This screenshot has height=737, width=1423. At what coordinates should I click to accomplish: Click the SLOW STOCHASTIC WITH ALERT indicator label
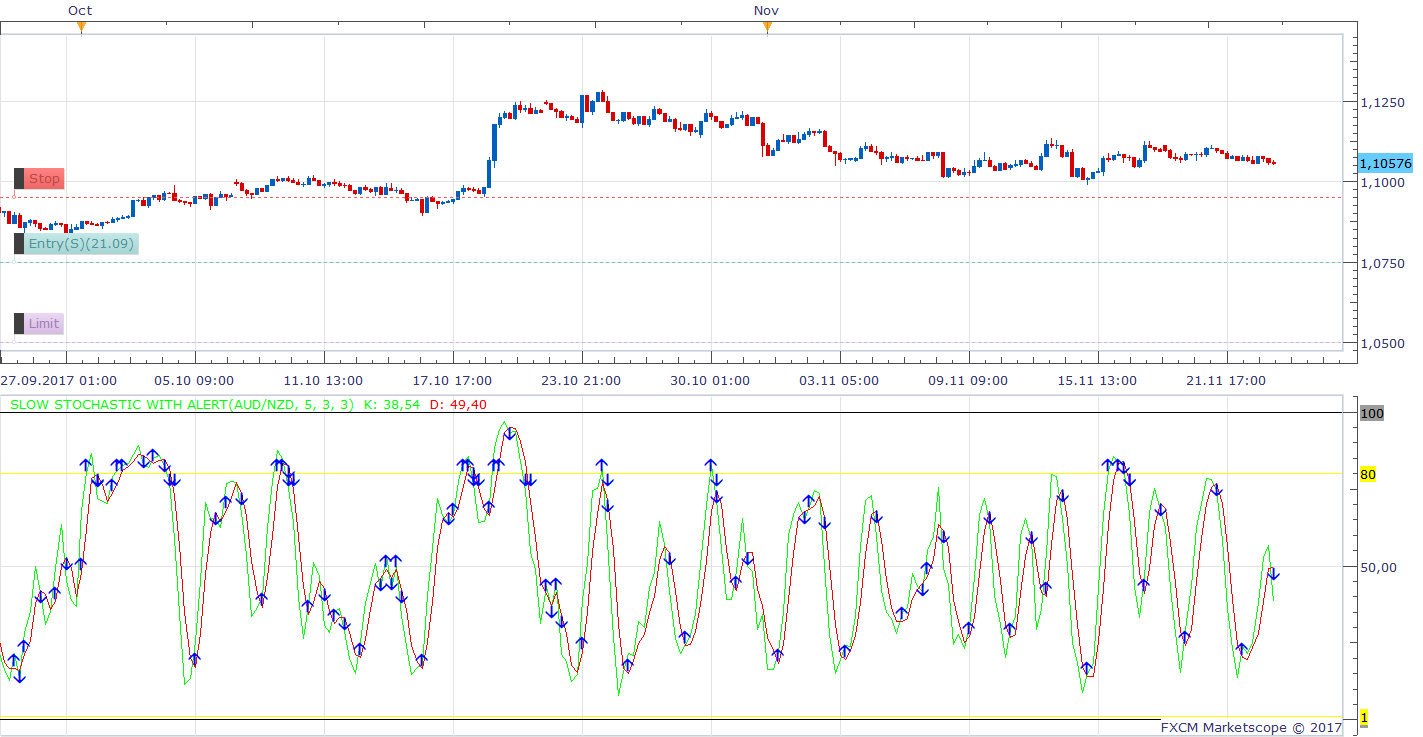click(181, 405)
